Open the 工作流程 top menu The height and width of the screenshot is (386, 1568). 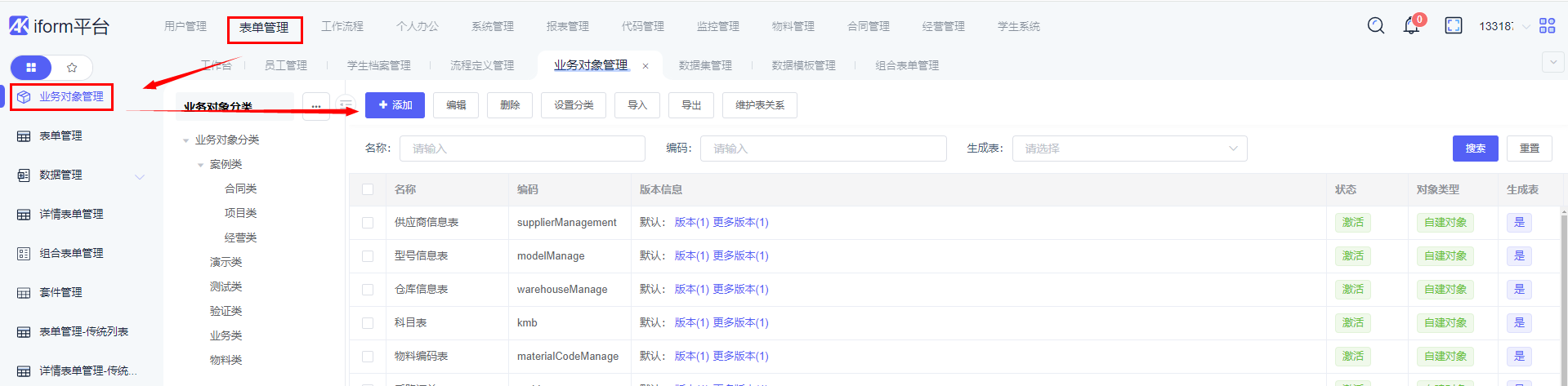pyautogui.click(x=342, y=26)
